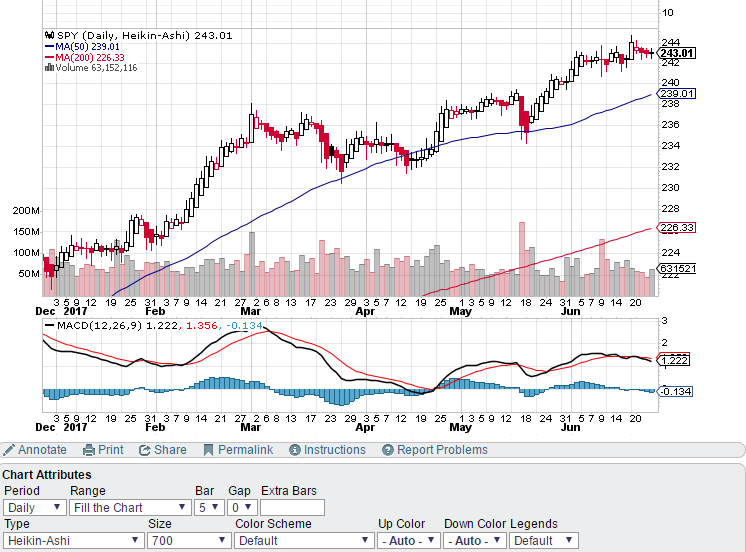
Task: Click the Report Problems question icon
Action: 388,450
